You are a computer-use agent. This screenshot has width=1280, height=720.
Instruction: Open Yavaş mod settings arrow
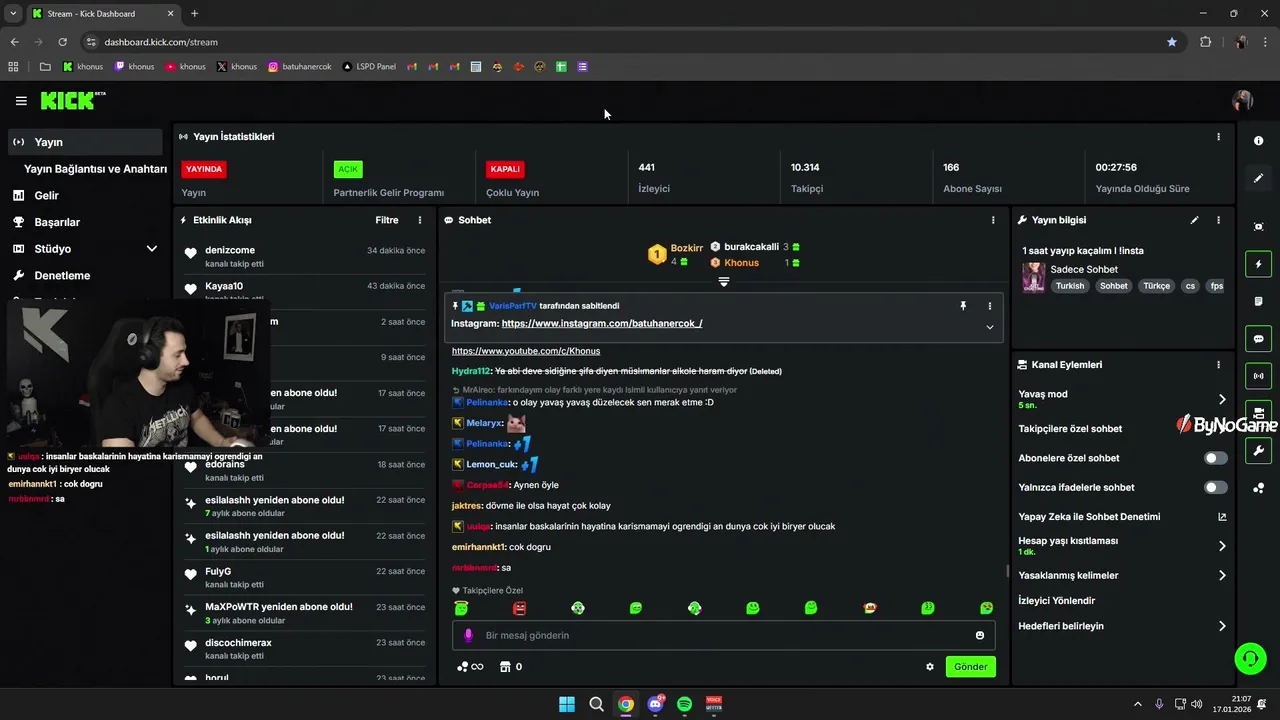click(x=1221, y=399)
